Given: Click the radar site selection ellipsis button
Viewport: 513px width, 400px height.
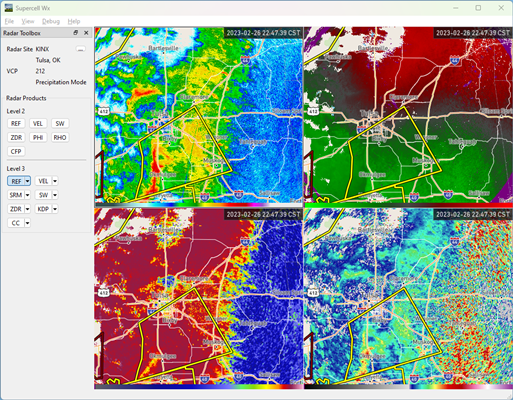Looking at the screenshot, I should coord(80,49).
